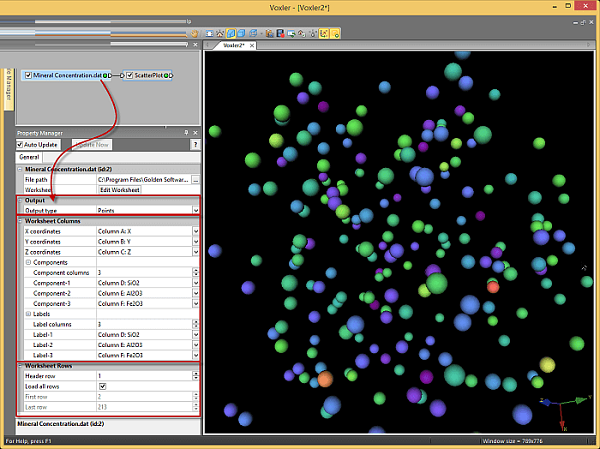The image size is (600, 449).
Task: Open the Component-2 column dropdown
Action: click(x=196, y=293)
